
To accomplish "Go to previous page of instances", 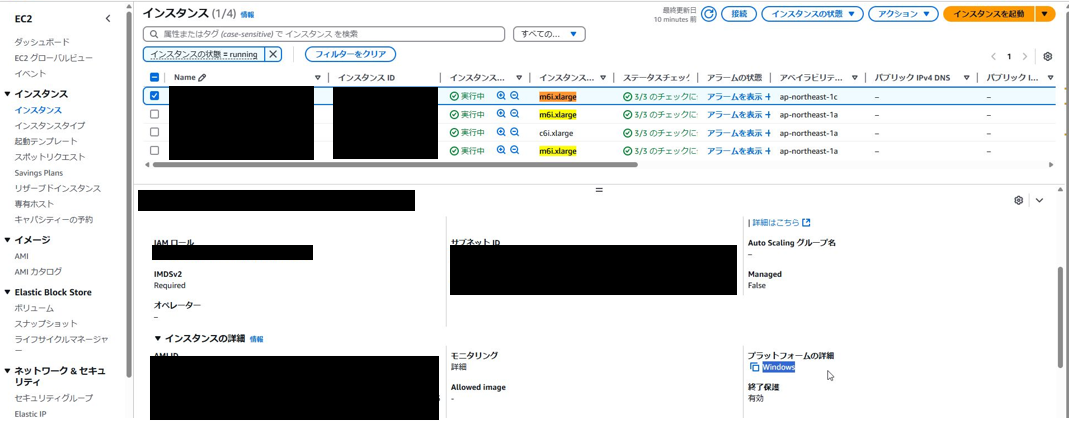I will coord(993,56).
